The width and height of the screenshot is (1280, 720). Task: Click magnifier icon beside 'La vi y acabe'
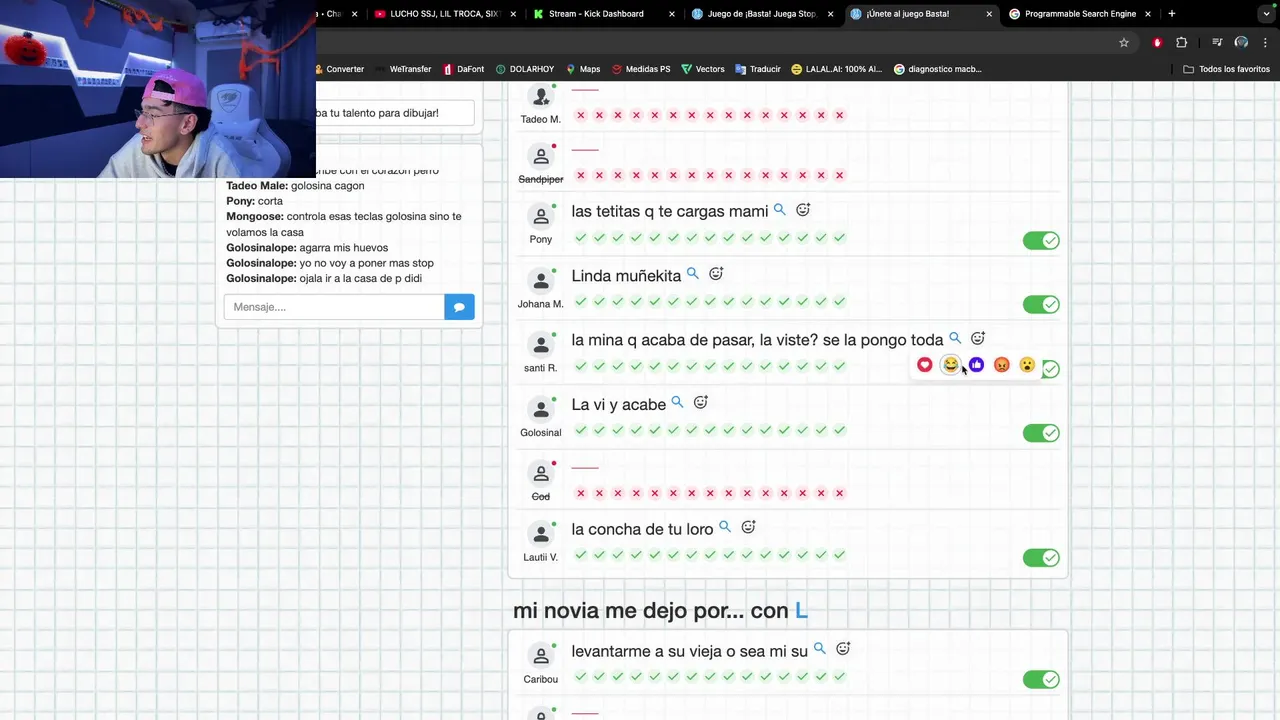coord(677,402)
